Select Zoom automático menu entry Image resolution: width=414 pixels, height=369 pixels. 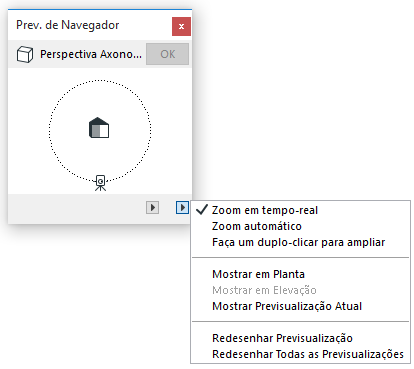(300, 226)
